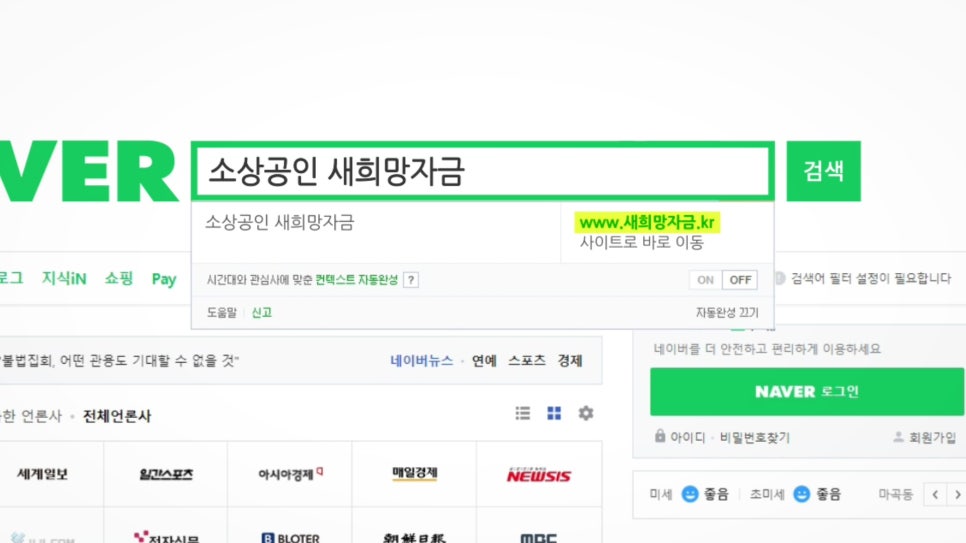Select the 전체언론사 tab
Image resolution: width=966 pixels, height=543 pixels.
pyautogui.click(x=117, y=416)
